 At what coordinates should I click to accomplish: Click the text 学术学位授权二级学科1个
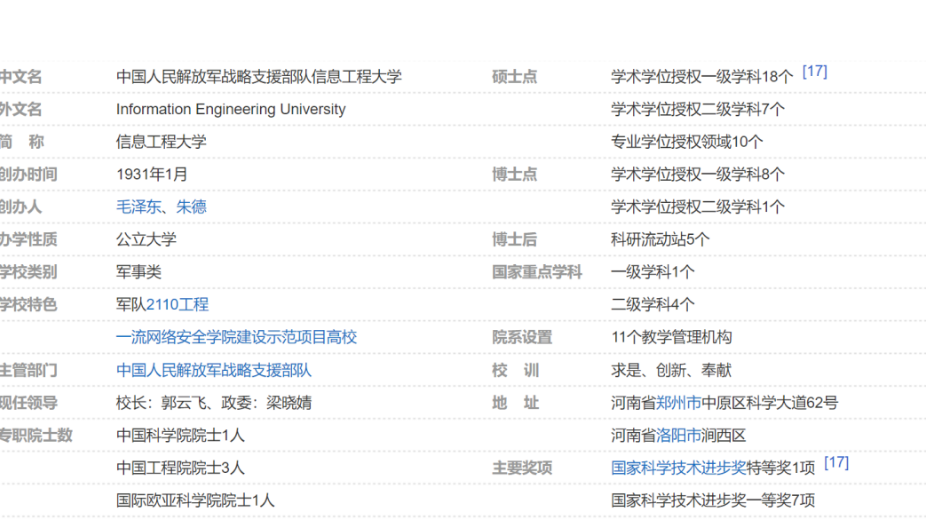pos(697,207)
